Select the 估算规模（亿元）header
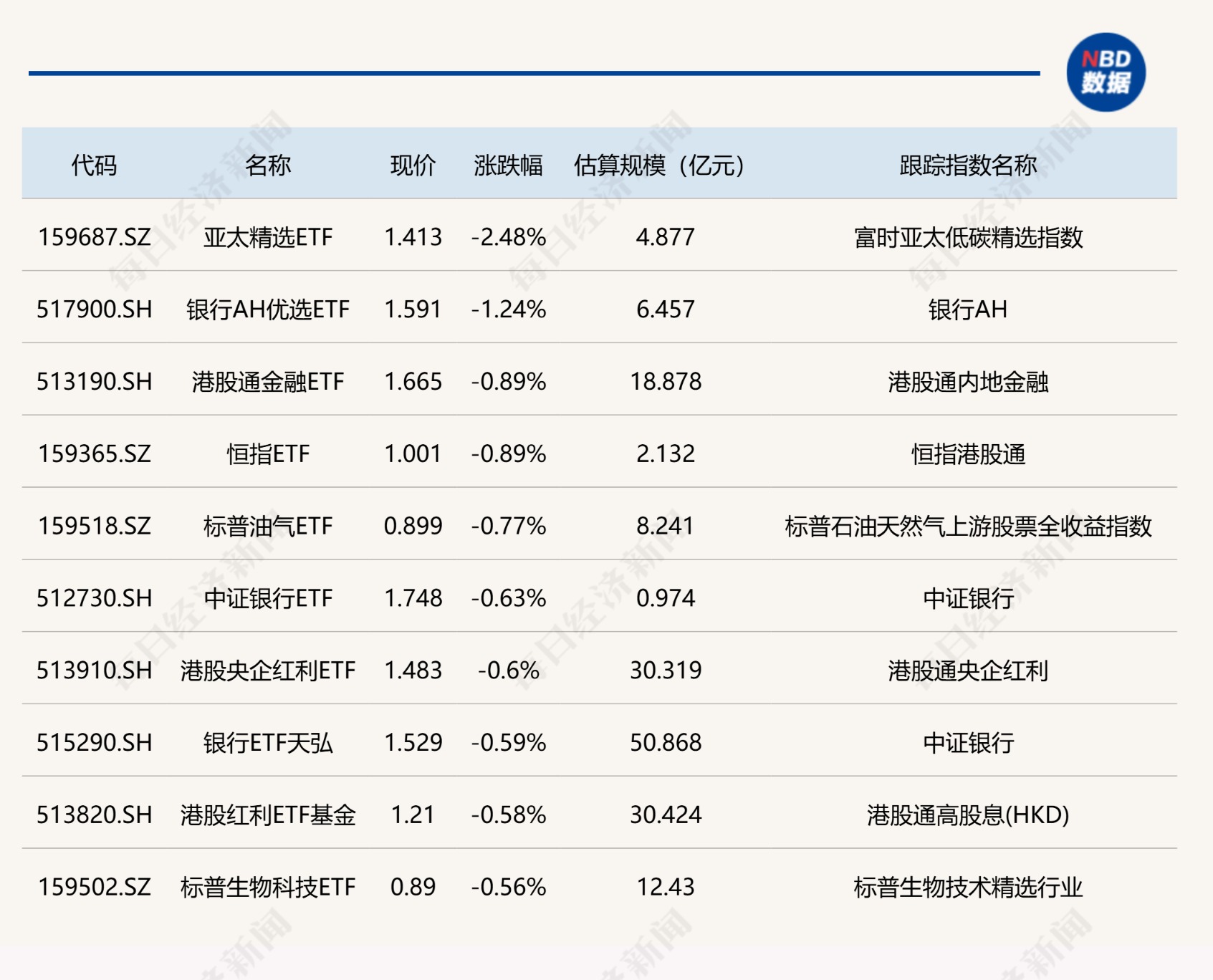 (x=656, y=163)
